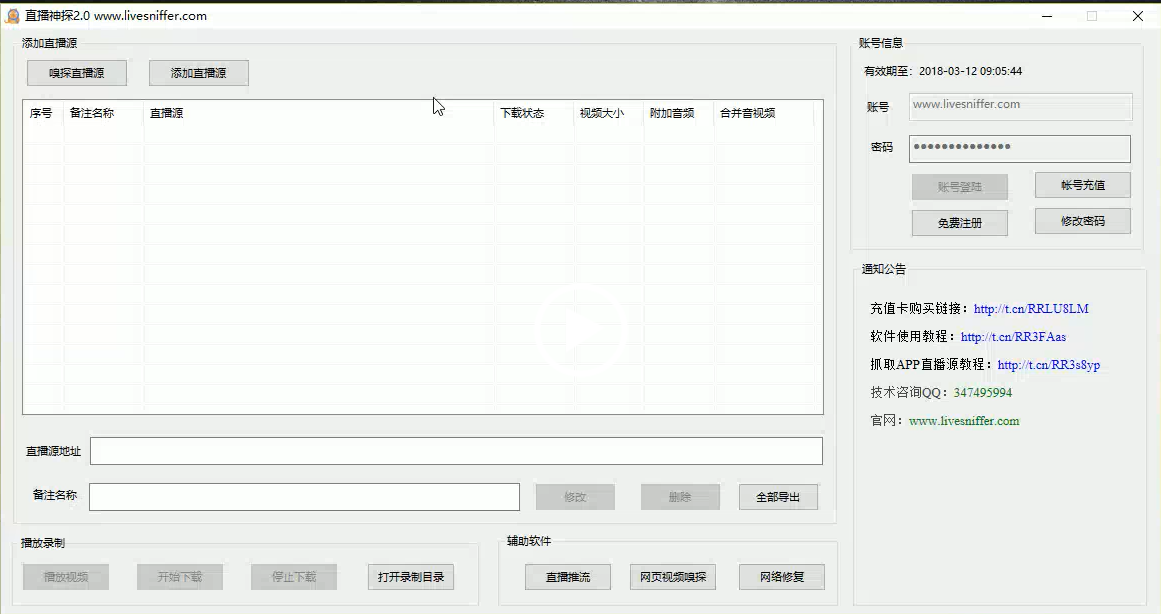The width and height of the screenshot is (1161, 614).
Task: Focus the 账号 input field
Action: point(1020,107)
